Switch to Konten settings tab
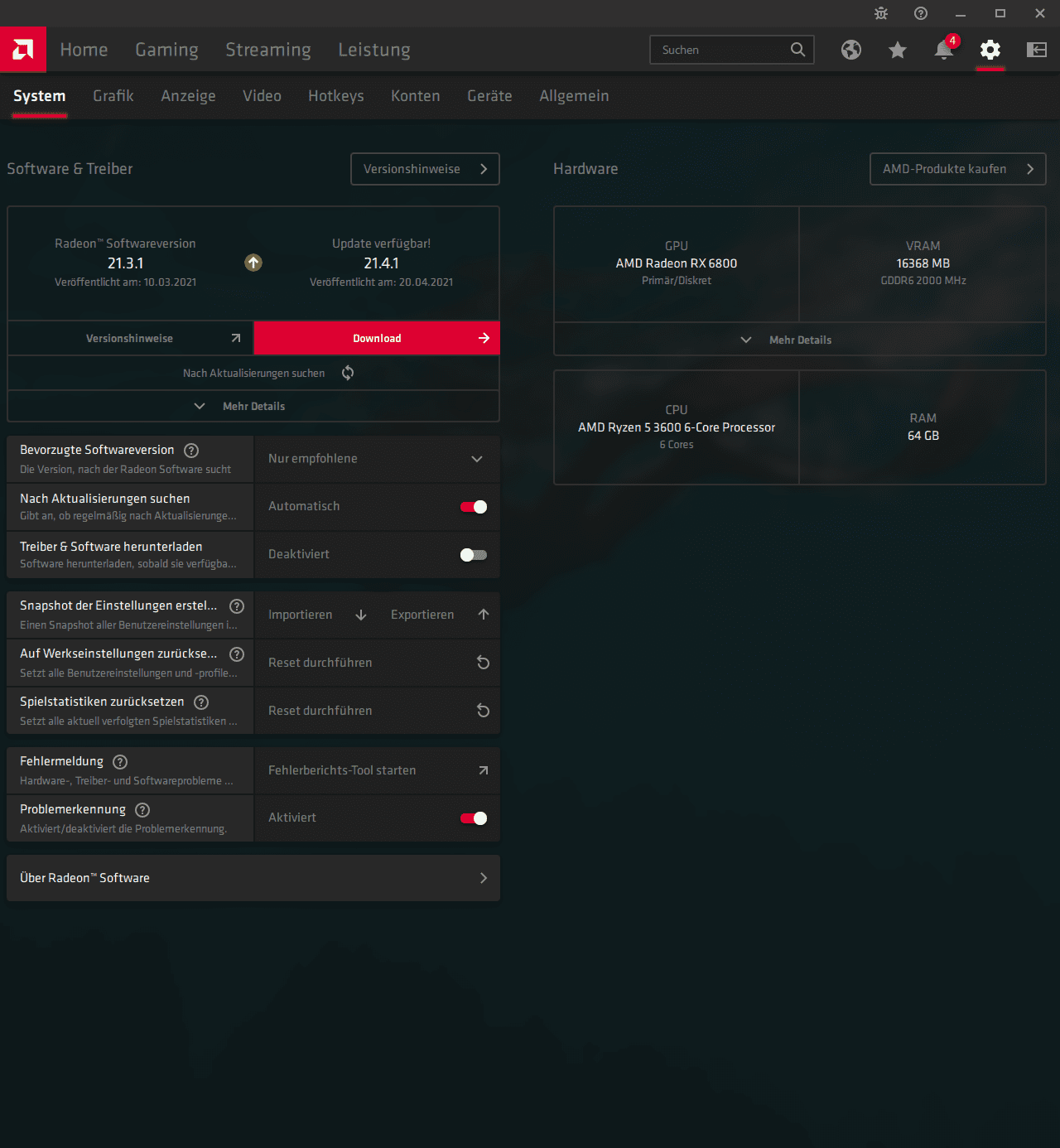Image resolution: width=1060 pixels, height=1148 pixels. [416, 96]
